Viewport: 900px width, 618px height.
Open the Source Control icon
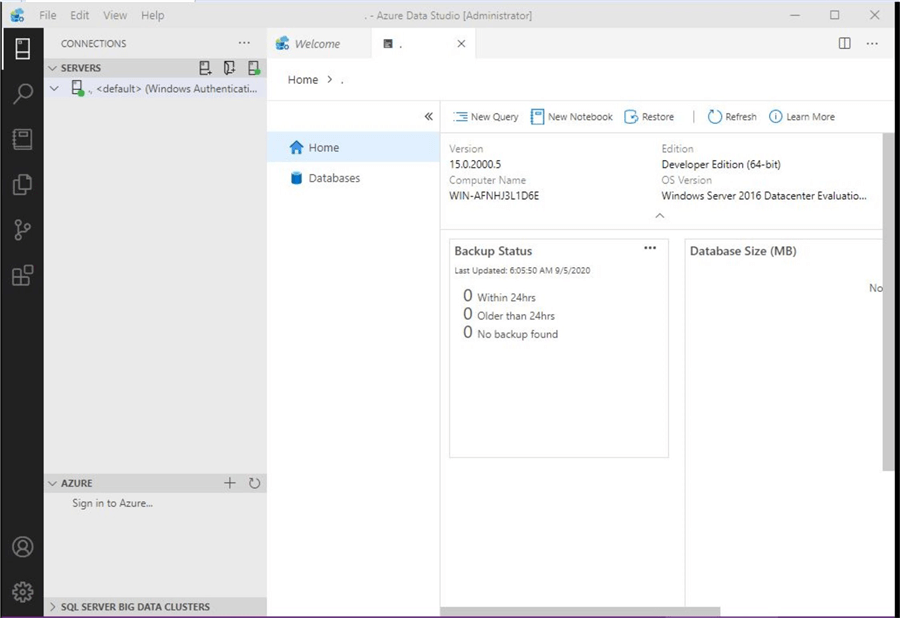pos(22,230)
